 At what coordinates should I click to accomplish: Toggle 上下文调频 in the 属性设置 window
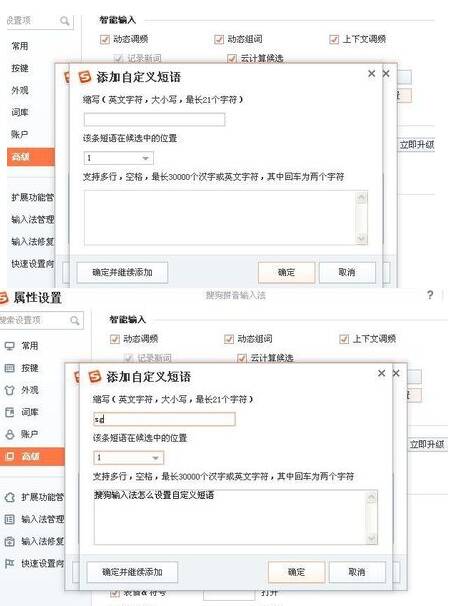pos(344,339)
